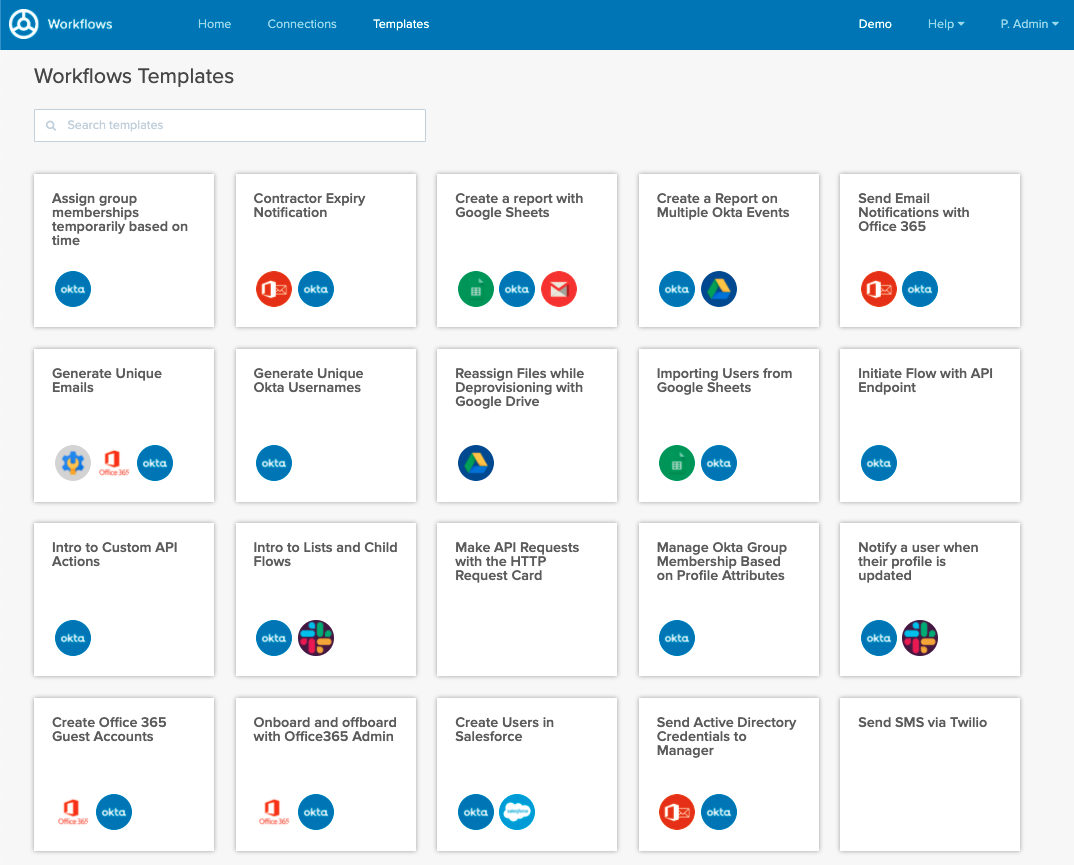Click Salesforce icon in Create Users card
Viewport: 1074px width, 865px height.
tap(517, 812)
